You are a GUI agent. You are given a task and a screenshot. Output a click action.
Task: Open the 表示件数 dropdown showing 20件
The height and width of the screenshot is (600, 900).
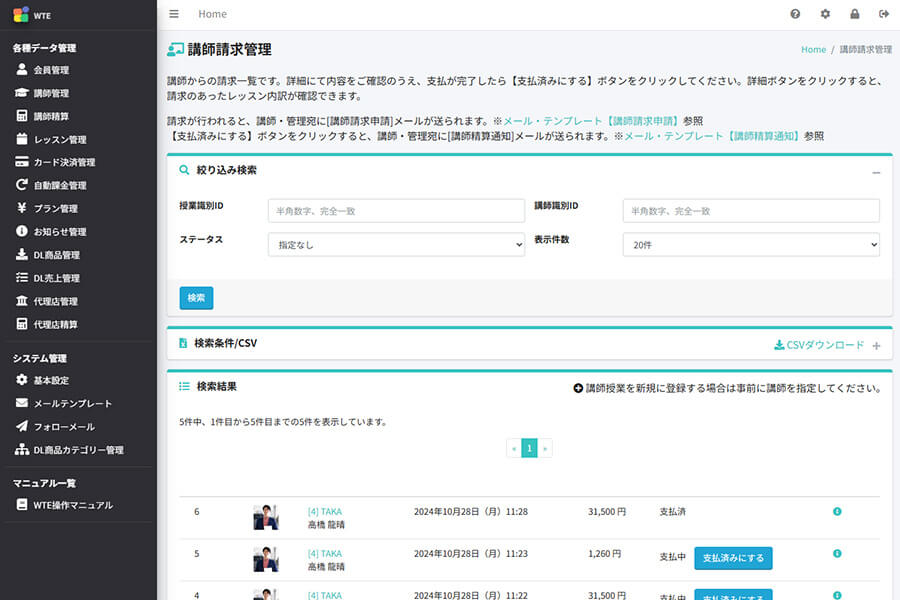click(751, 243)
